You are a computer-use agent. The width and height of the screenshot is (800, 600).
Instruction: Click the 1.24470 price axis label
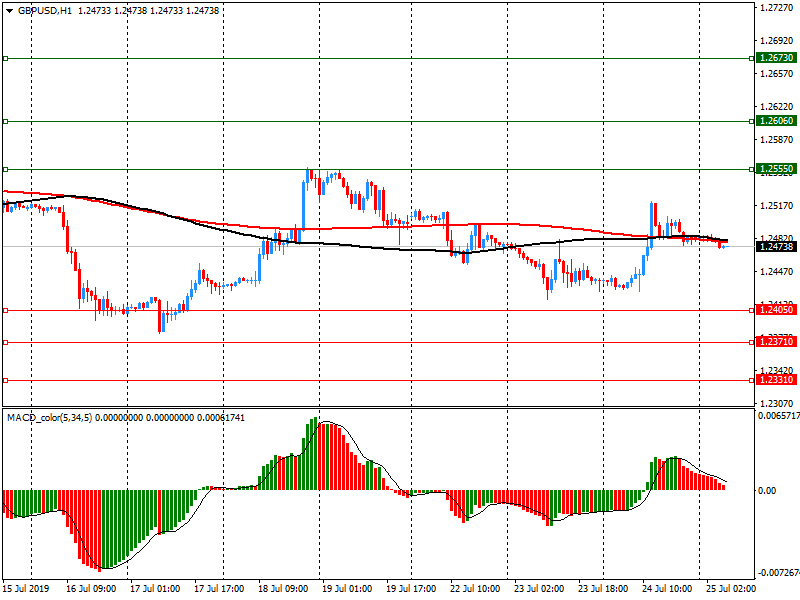(777, 272)
